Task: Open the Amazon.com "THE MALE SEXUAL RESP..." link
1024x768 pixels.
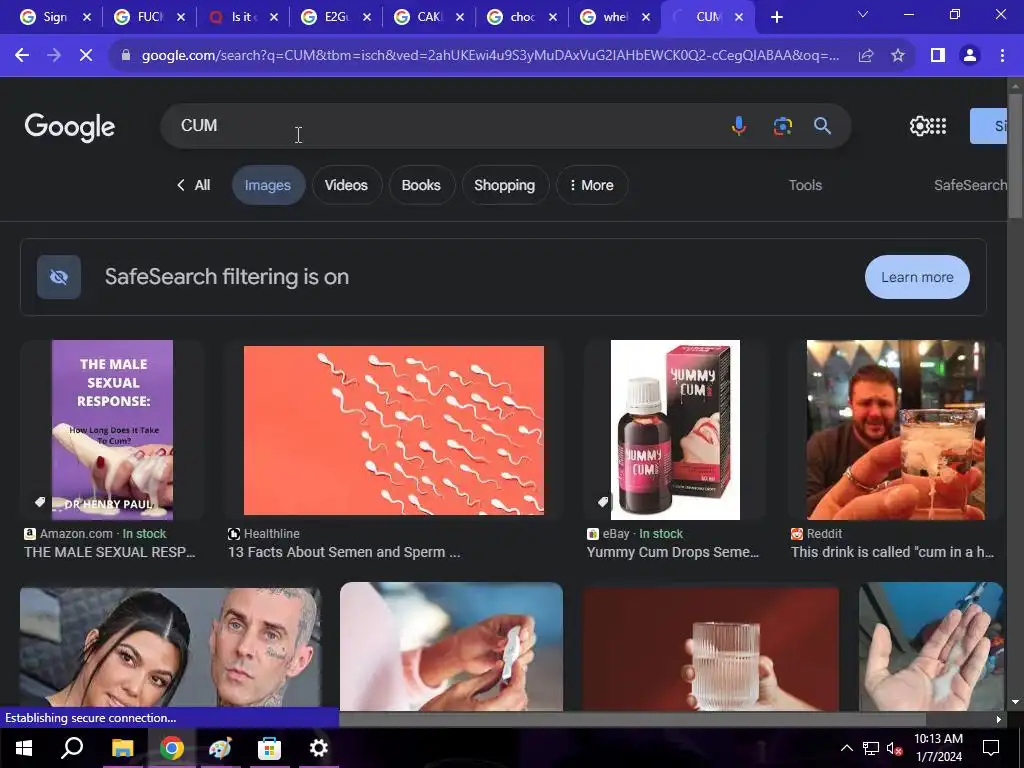Action: pos(110,552)
